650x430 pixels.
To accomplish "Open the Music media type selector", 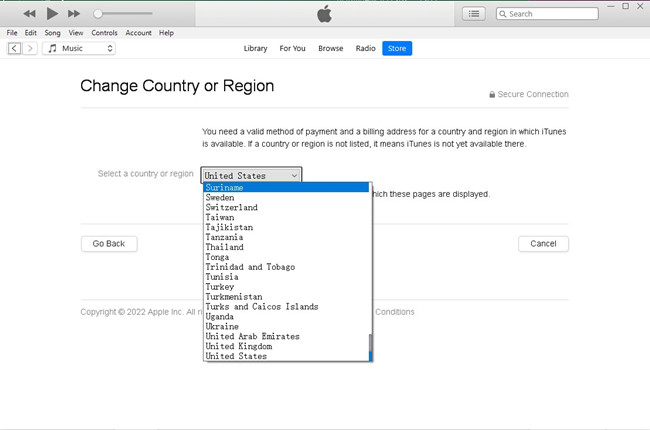I will [x=79, y=49].
